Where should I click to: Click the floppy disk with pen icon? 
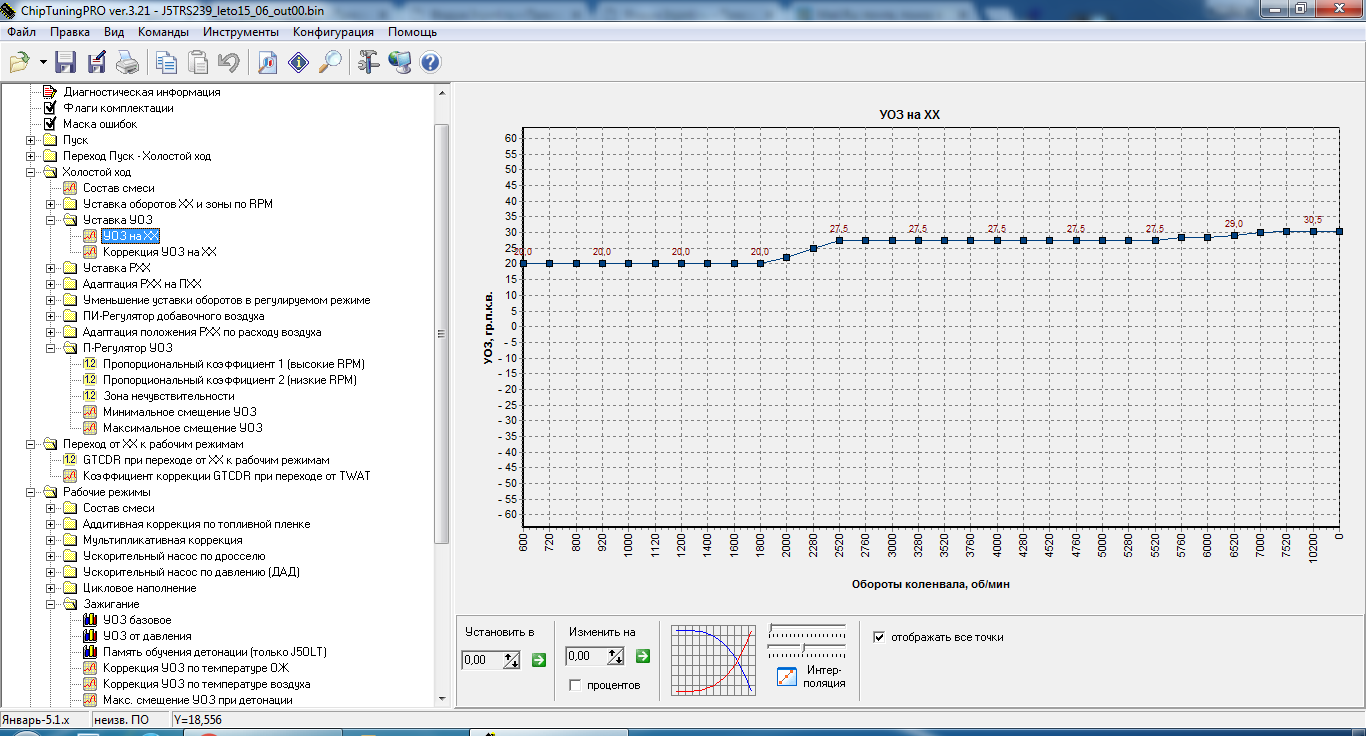tap(97, 62)
